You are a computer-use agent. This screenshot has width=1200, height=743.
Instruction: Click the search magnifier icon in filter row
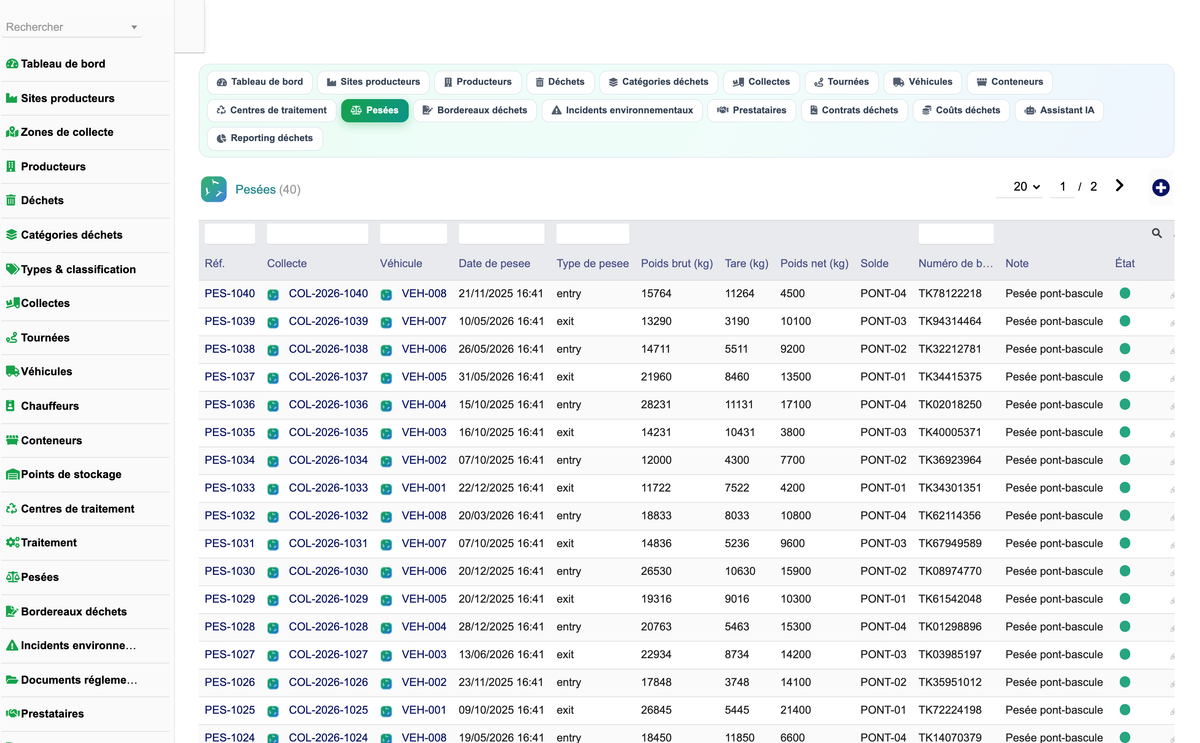pos(1157,233)
